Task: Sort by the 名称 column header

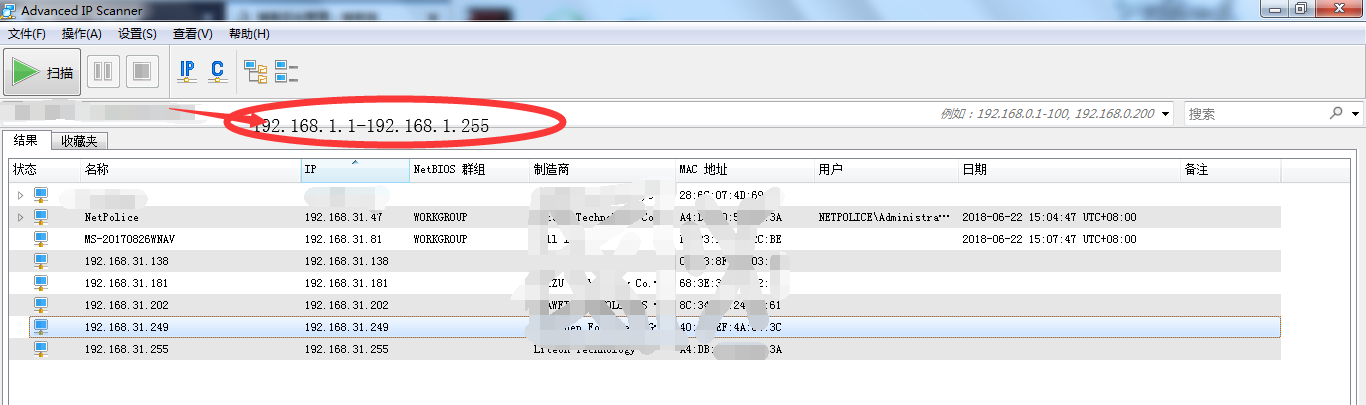Action: point(191,170)
